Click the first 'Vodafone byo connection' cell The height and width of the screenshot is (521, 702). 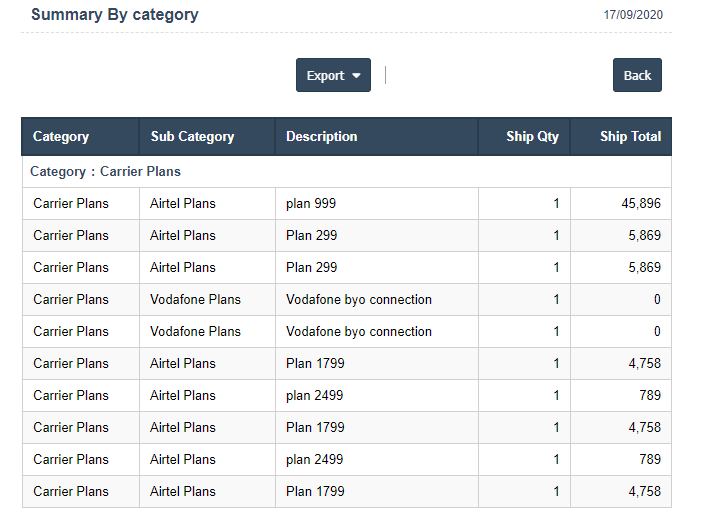click(359, 300)
